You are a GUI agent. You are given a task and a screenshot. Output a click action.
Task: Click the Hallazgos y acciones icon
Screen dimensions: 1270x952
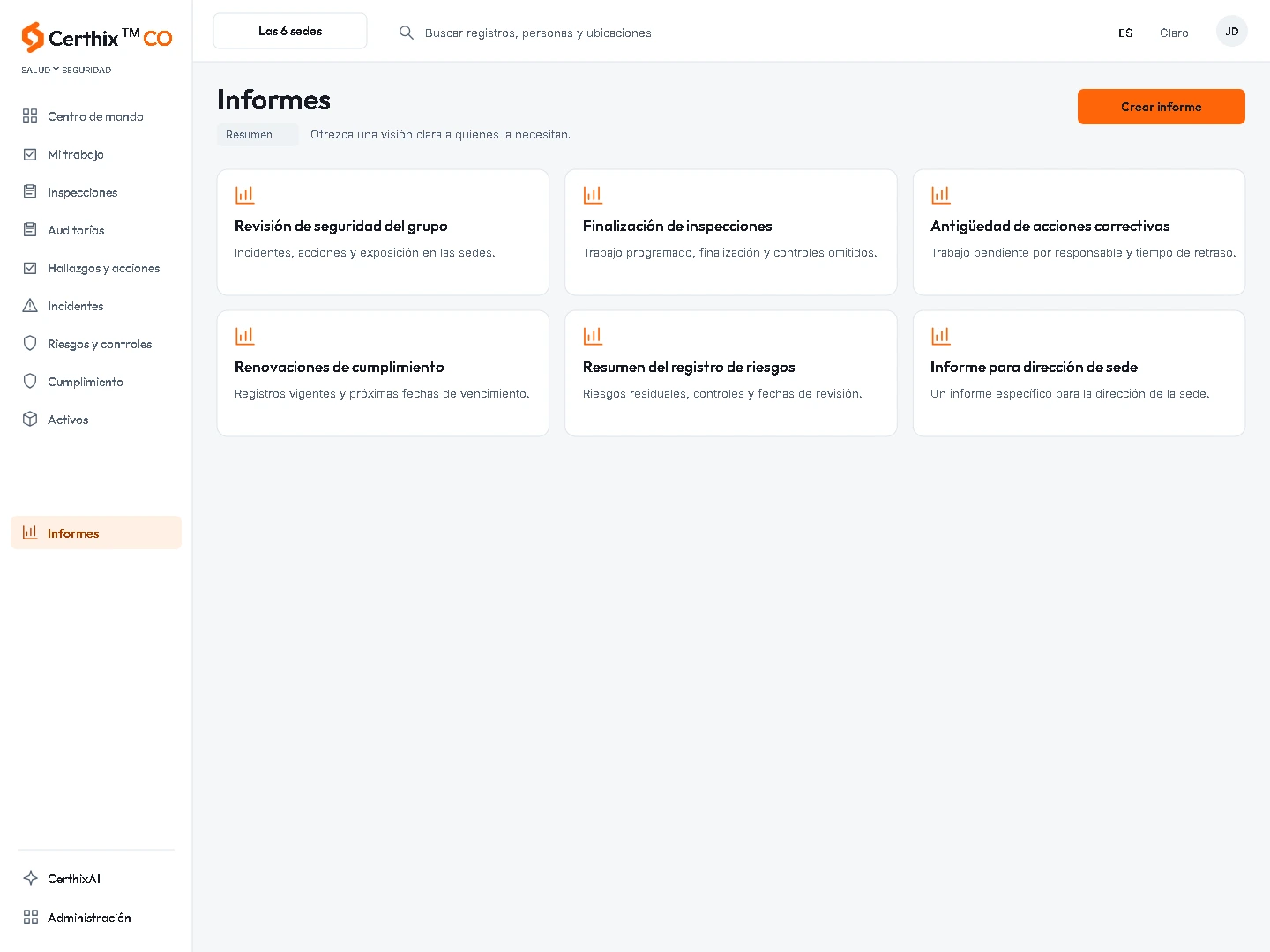tap(30, 267)
